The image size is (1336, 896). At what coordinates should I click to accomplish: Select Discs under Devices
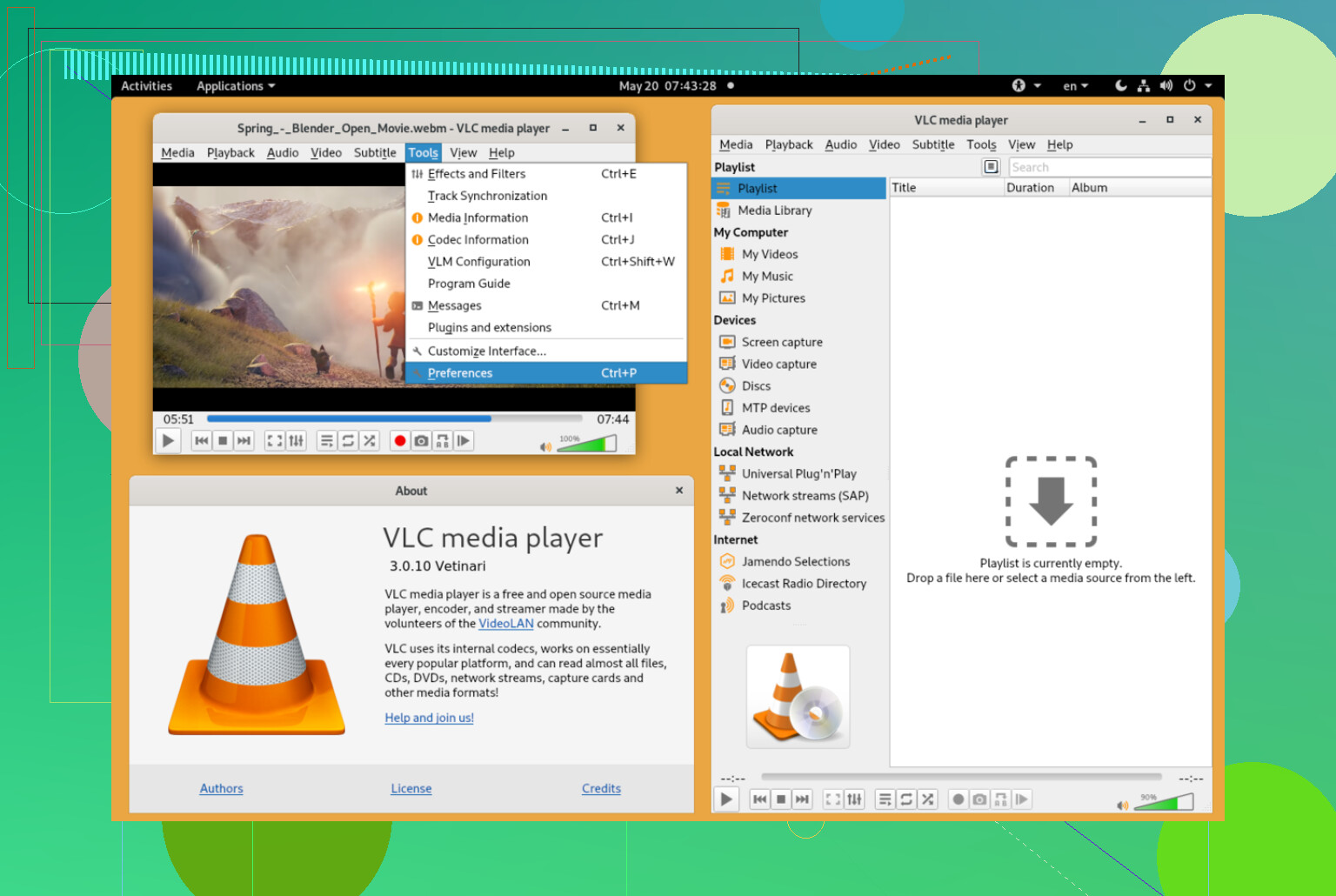click(798, 385)
